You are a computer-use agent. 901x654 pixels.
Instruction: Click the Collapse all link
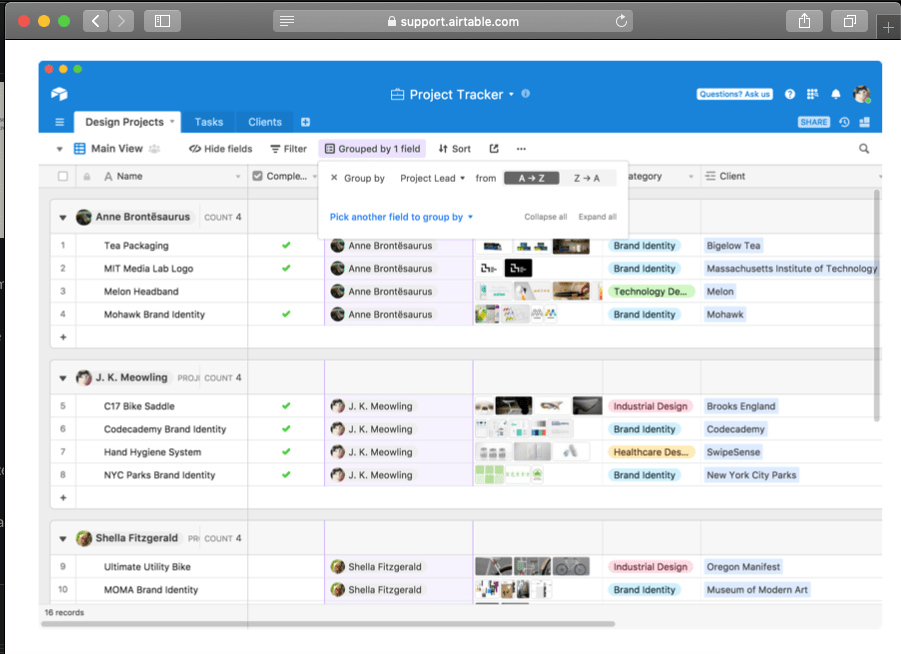[x=545, y=217]
